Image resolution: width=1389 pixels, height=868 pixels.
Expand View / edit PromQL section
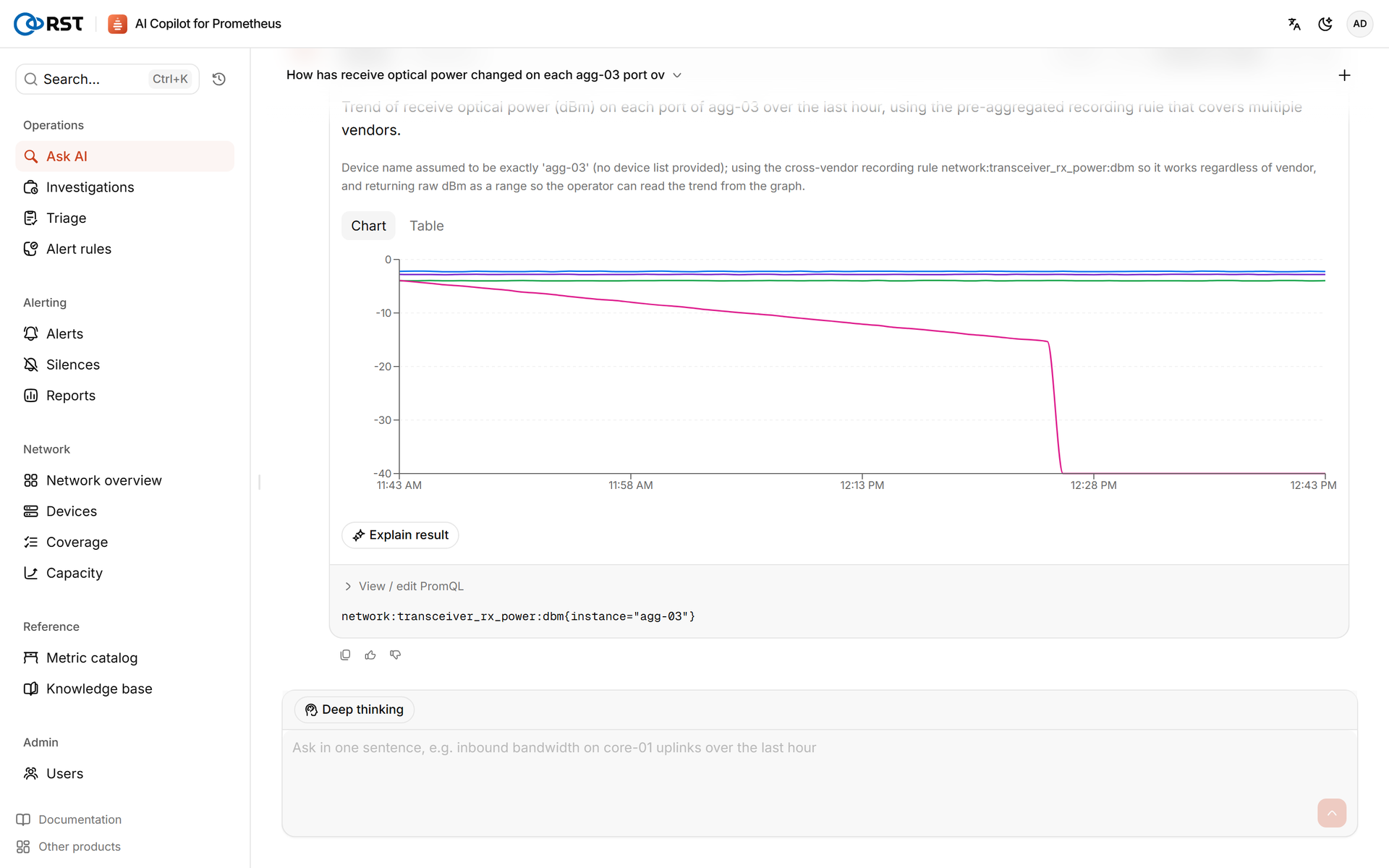(x=404, y=586)
